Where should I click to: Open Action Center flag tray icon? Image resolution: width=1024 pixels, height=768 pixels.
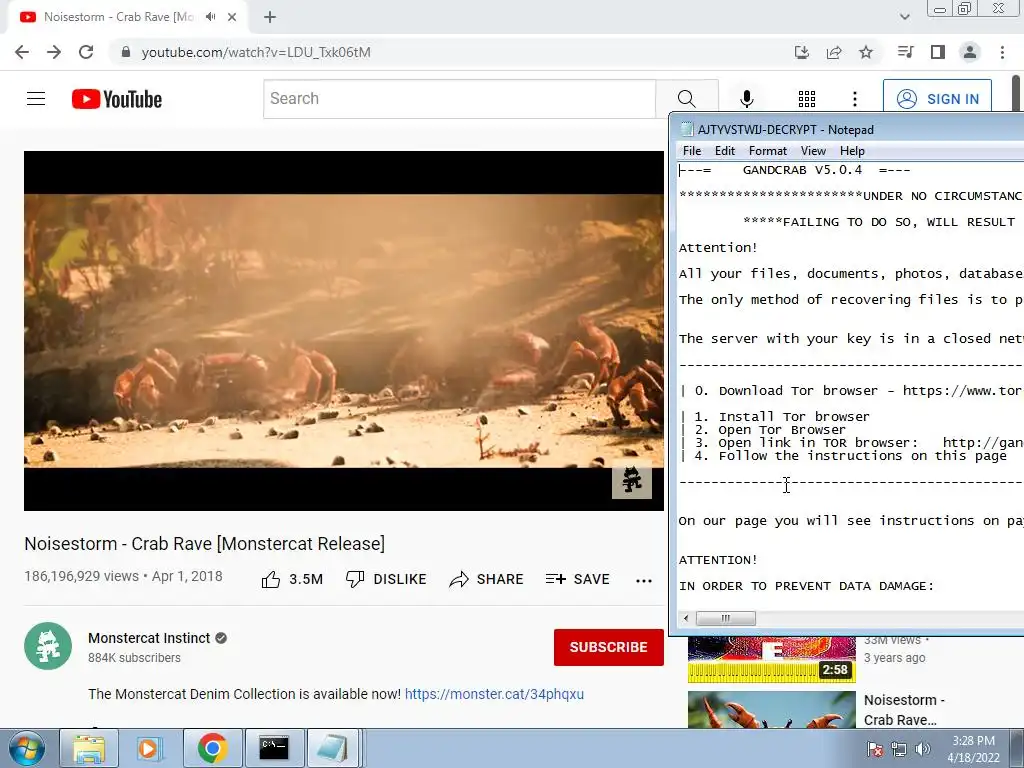(x=875, y=749)
